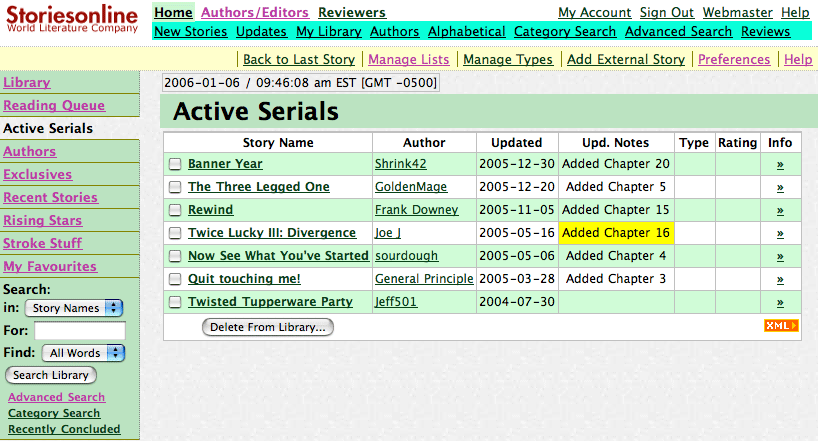Check the Twice Lucky III: Divergence box

tap(175, 233)
